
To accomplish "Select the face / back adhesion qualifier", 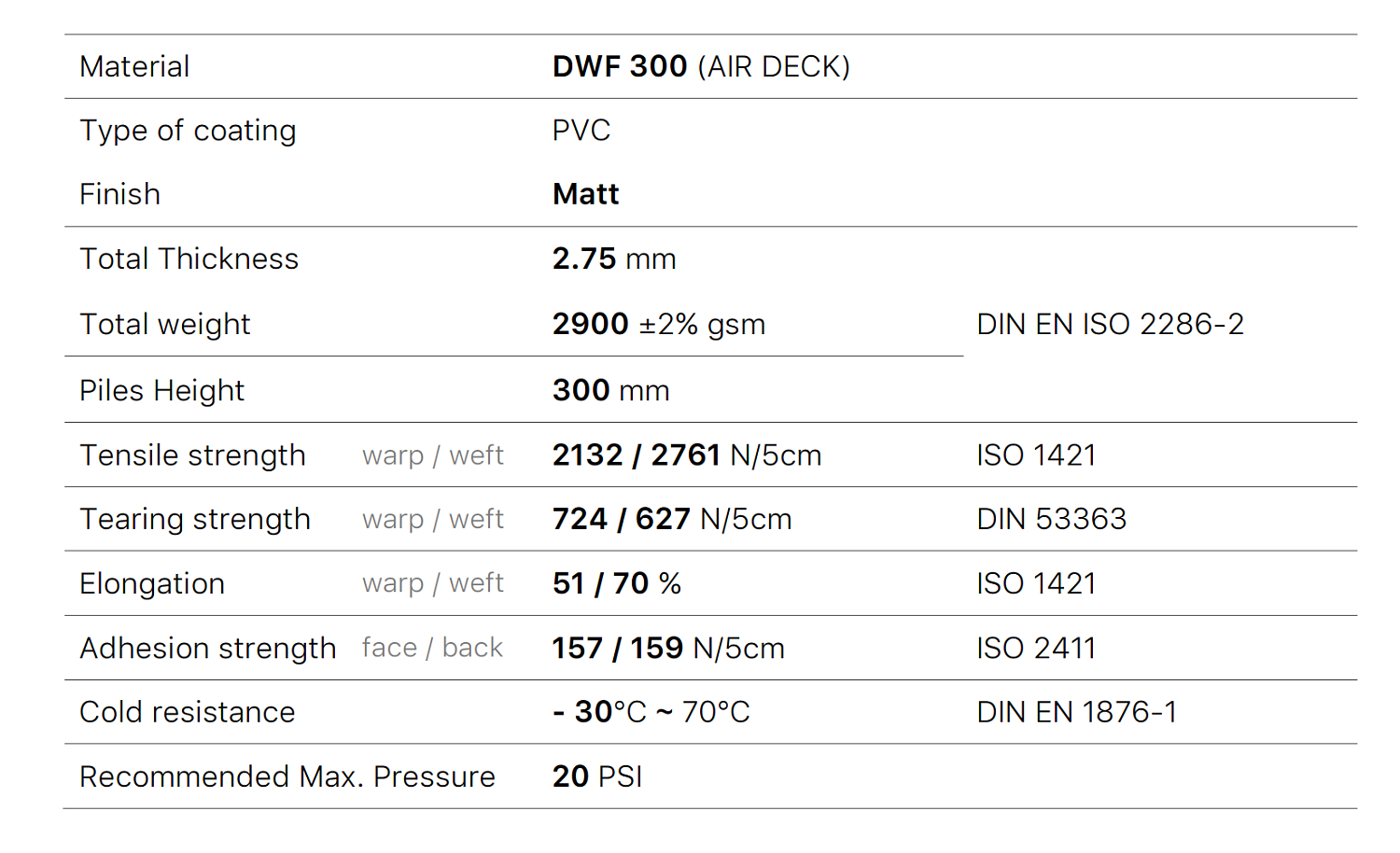I will [x=432, y=648].
